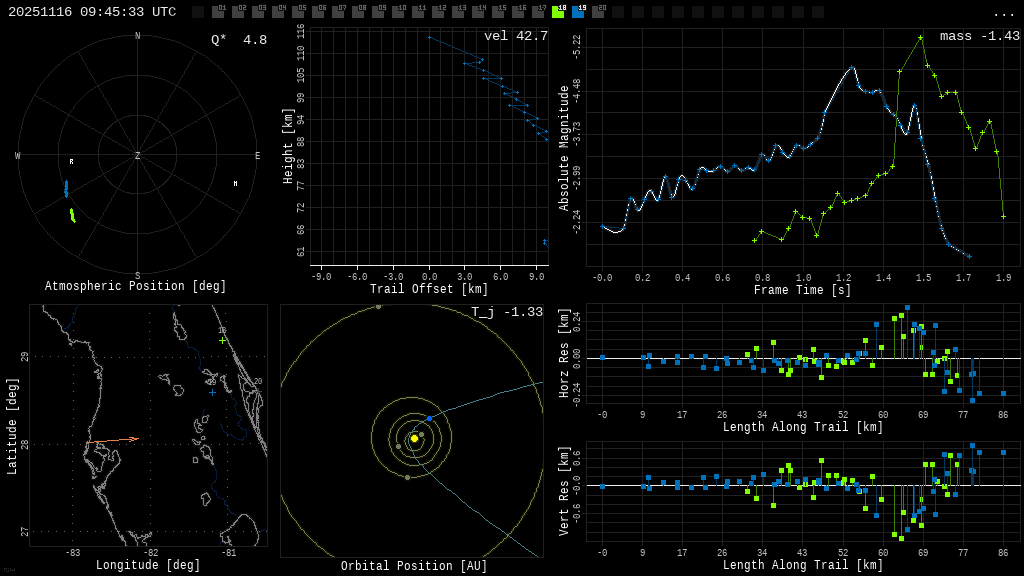Image resolution: width=1024 pixels, height=576 pixels.
Task: Click the blue meteor streak in sky plot
Action: [66, 188]
